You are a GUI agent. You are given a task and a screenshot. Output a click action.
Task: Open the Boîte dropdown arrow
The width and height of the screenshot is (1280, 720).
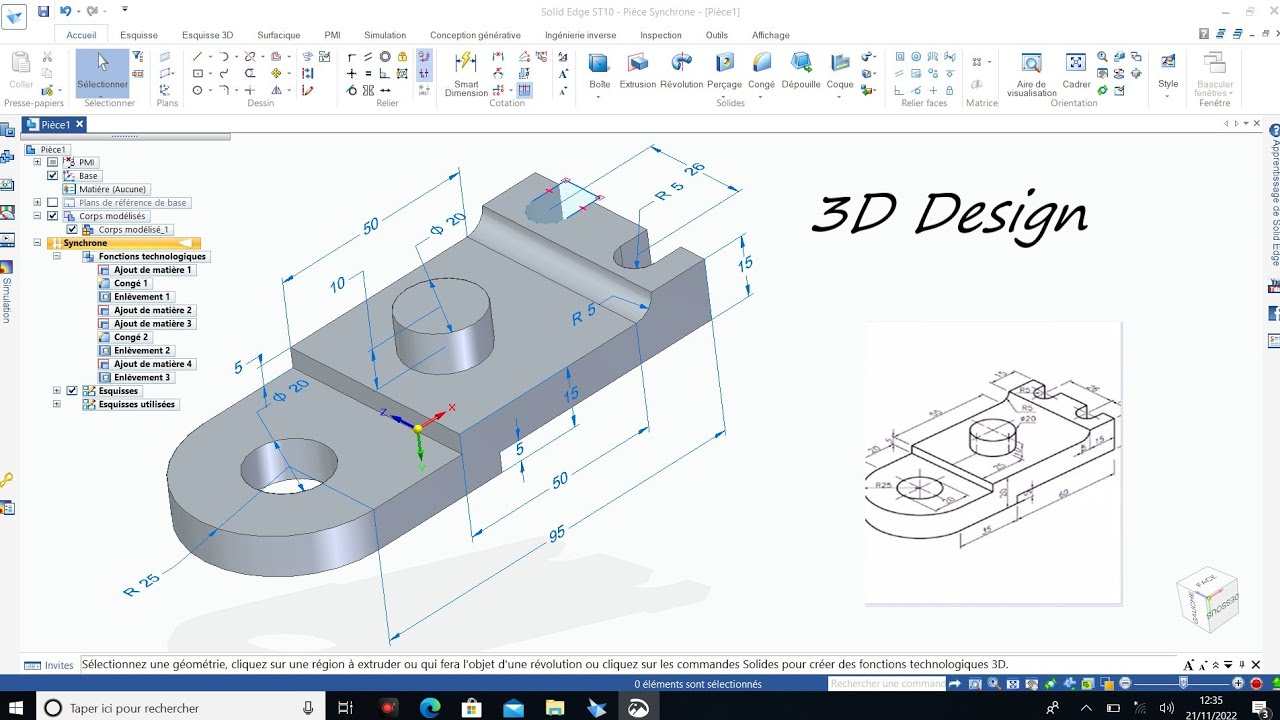coord(599,97)
